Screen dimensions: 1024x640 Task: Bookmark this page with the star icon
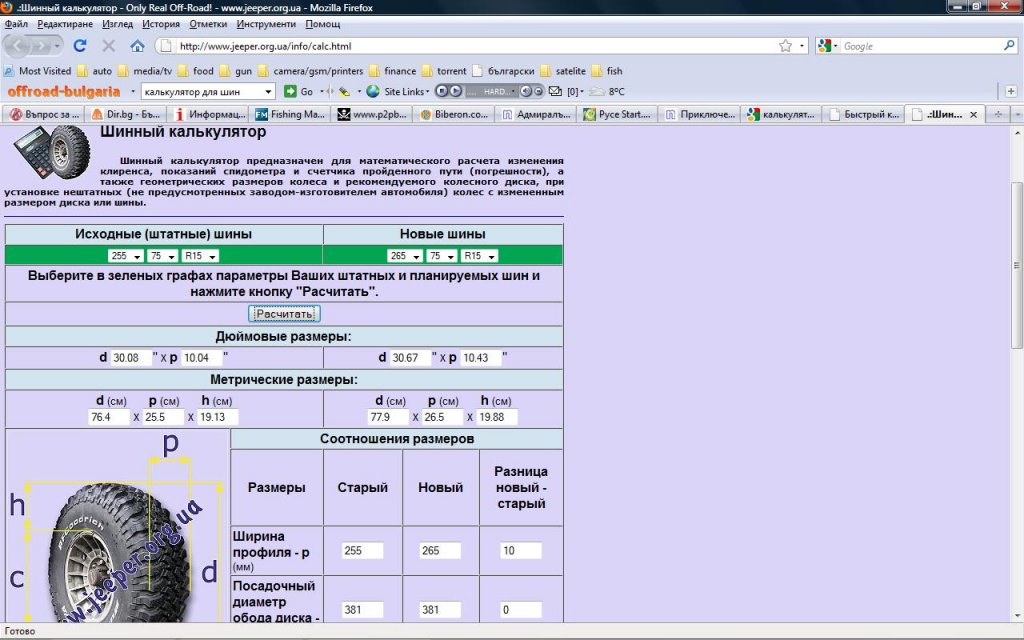tap(785, 46)
